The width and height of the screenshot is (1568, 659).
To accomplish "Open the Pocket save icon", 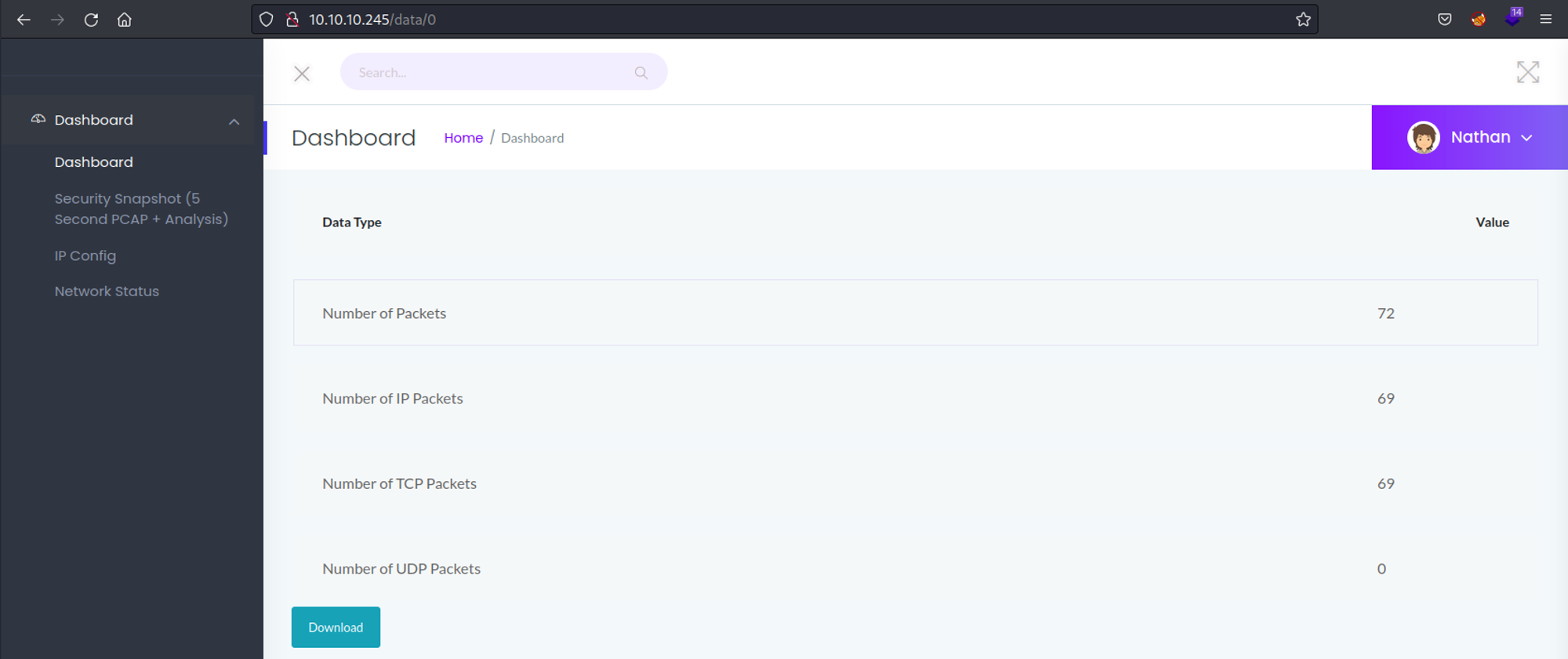I will [1444, 20].
